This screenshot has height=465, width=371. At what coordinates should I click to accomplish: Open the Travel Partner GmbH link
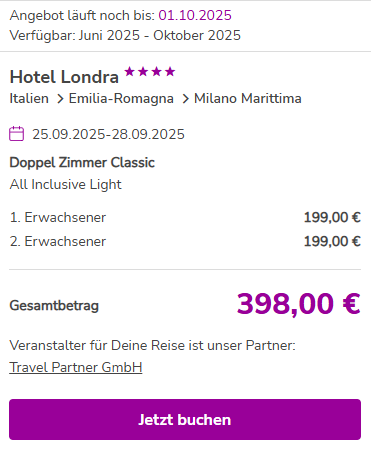click(76, 367)
